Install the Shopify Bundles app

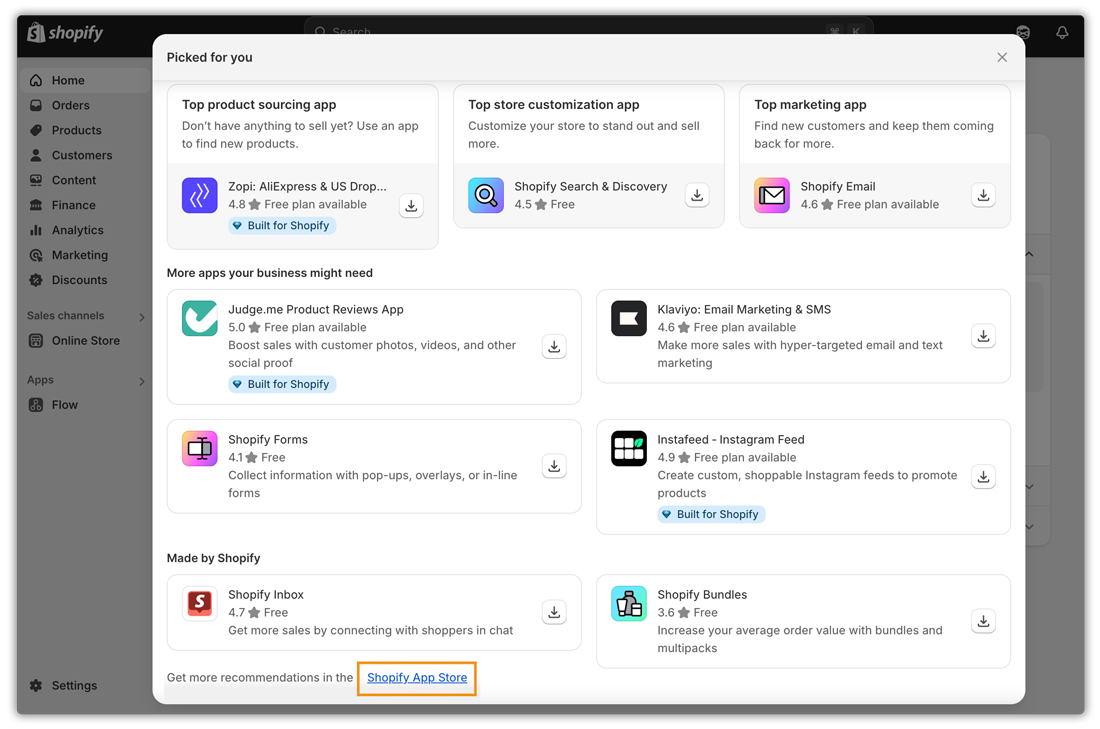984,621
